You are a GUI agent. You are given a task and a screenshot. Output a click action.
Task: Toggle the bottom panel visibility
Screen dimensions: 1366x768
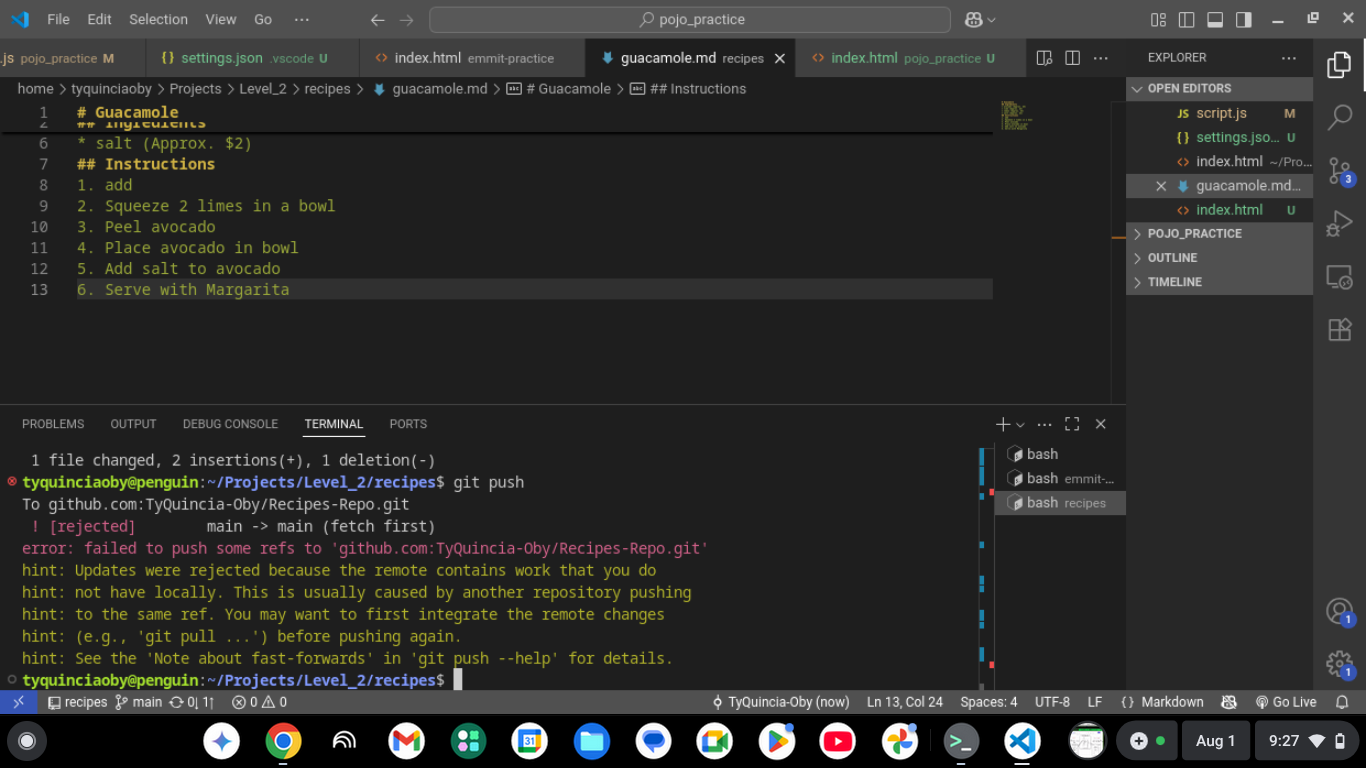[x=1215, y=19]
